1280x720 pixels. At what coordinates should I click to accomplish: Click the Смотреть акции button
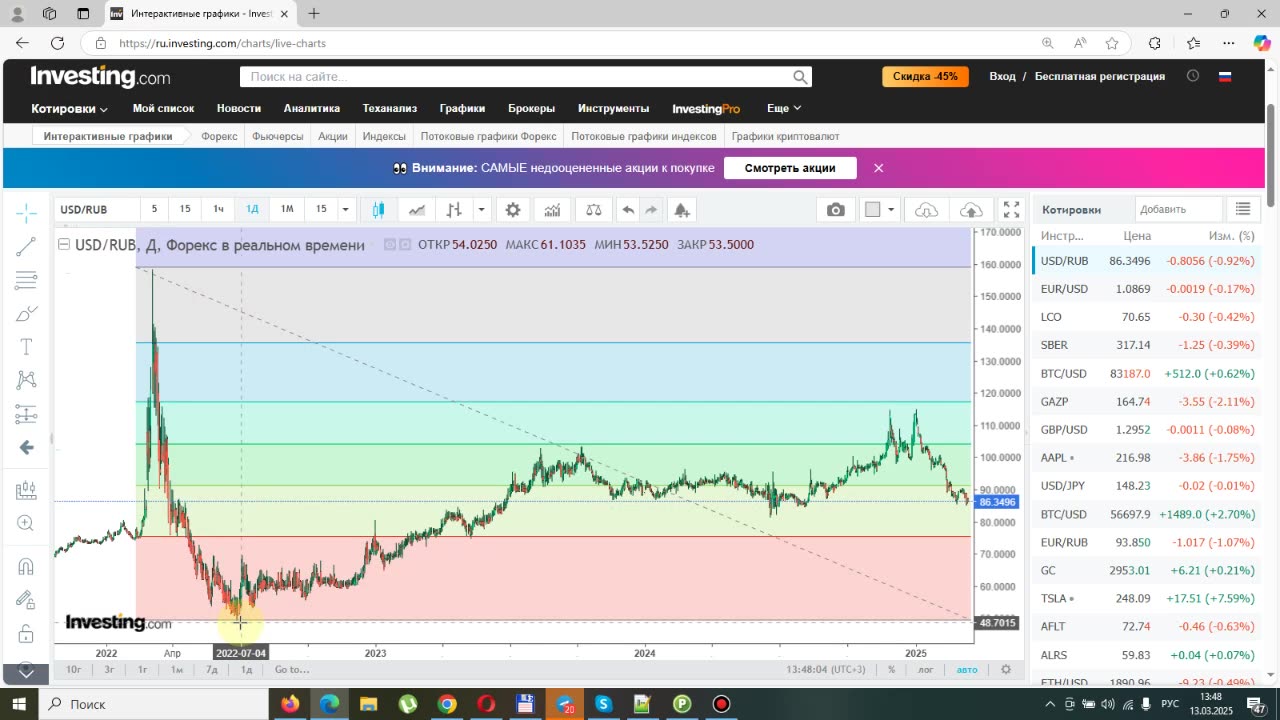[x=790, y=168]
